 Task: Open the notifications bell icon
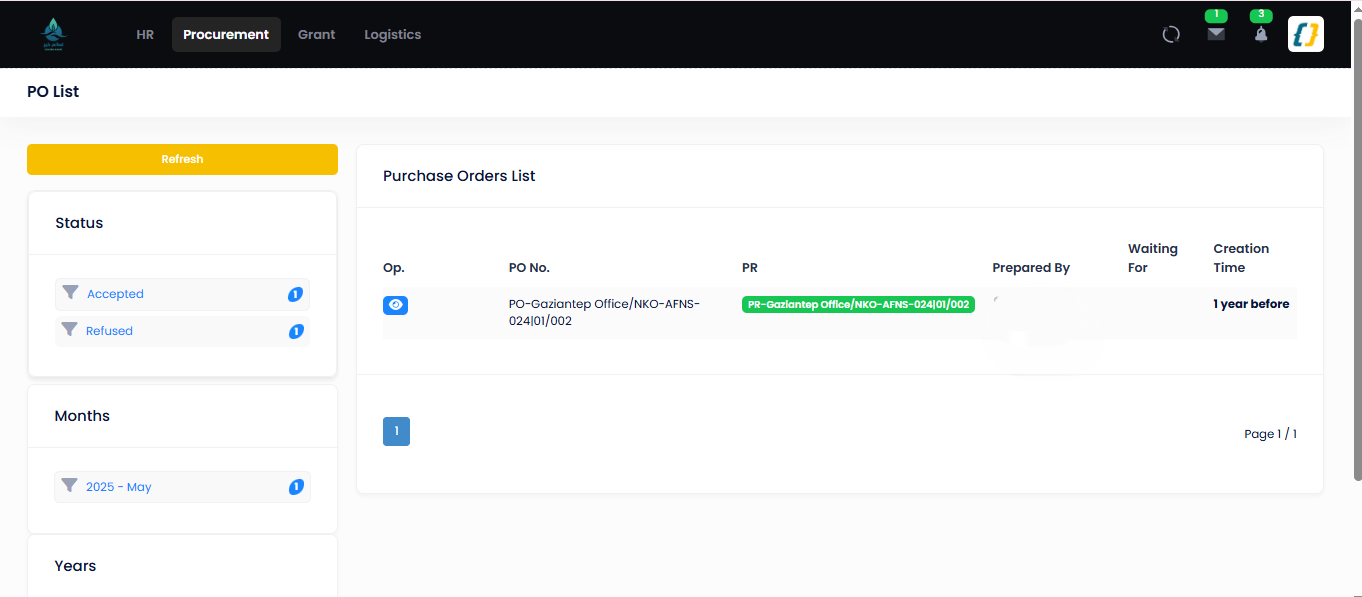click(x=1261, y=34)
